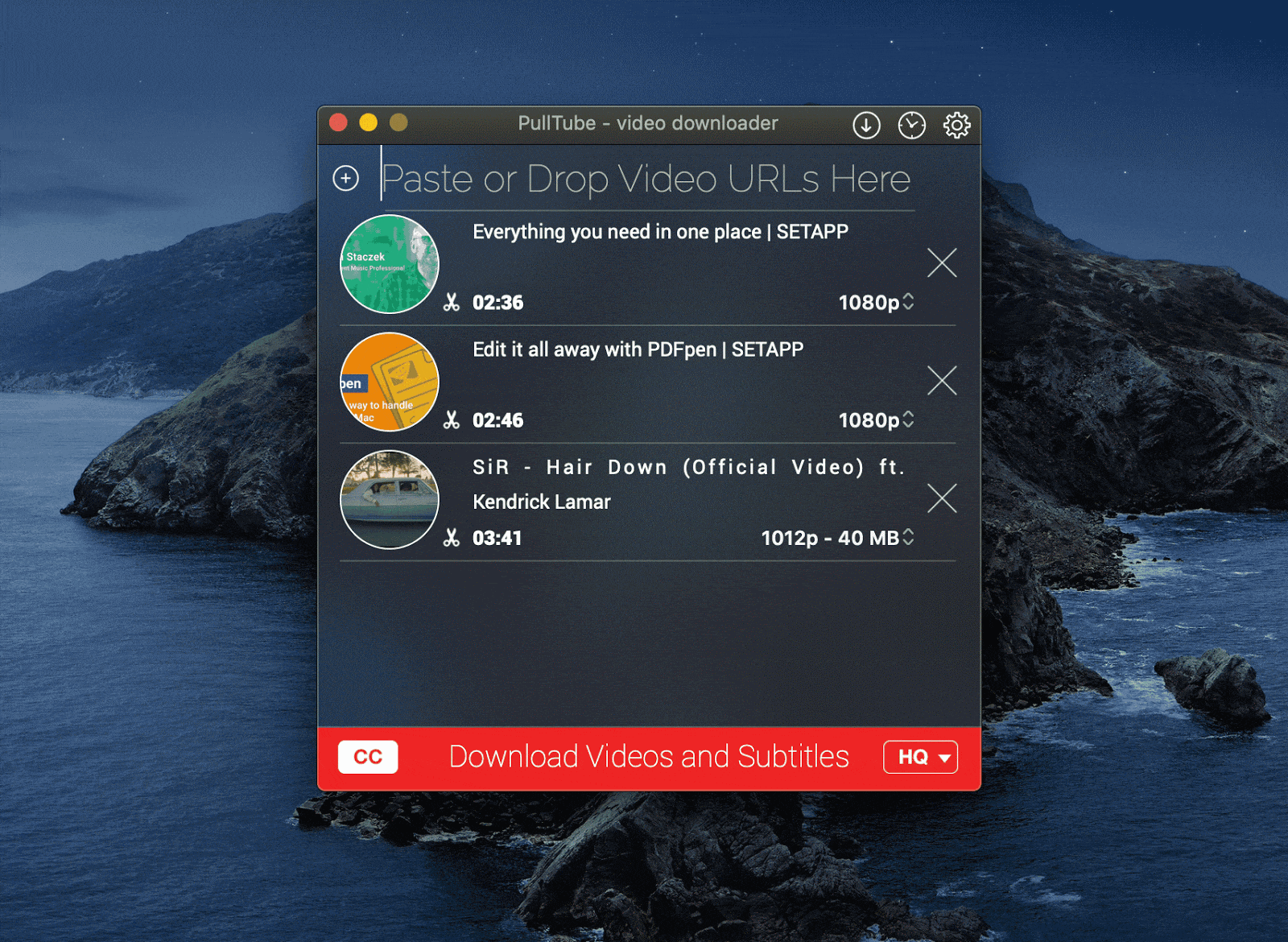
Task: Click the SiR Hair Down car thumbnail
Action: click(x=390, y=499)
